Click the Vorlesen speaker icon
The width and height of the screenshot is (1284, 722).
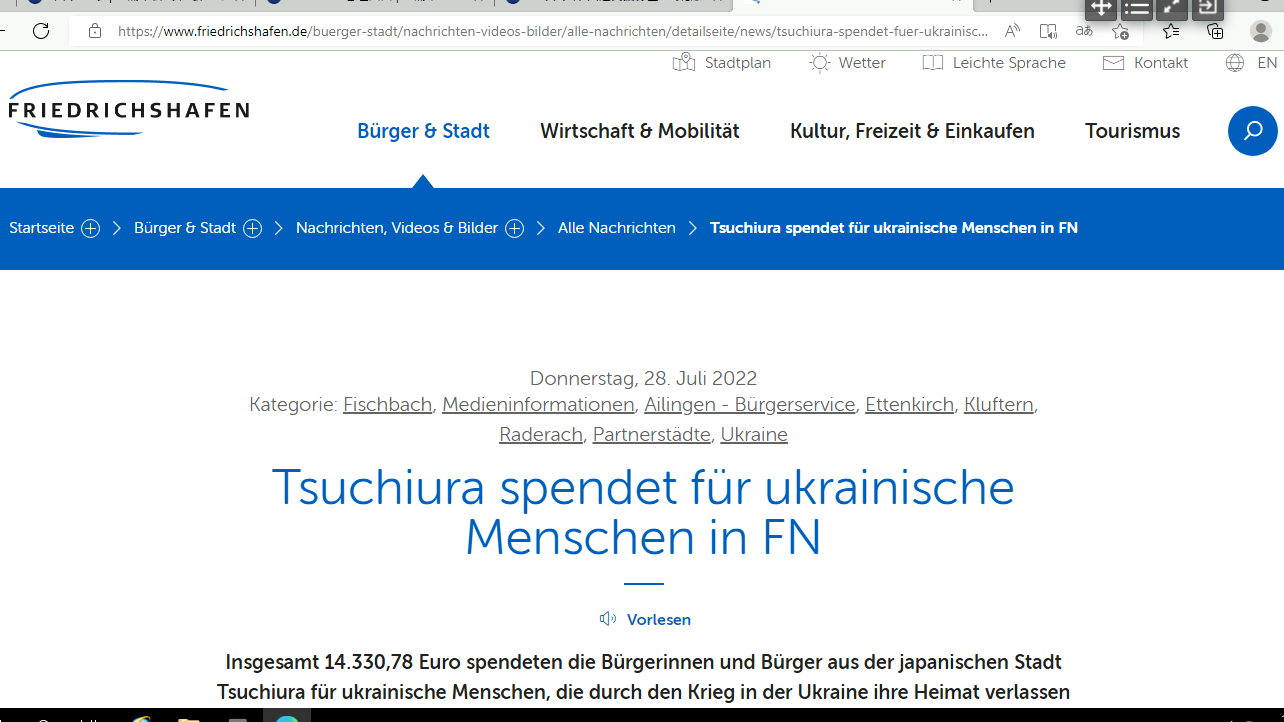click(x=608, y=619)
